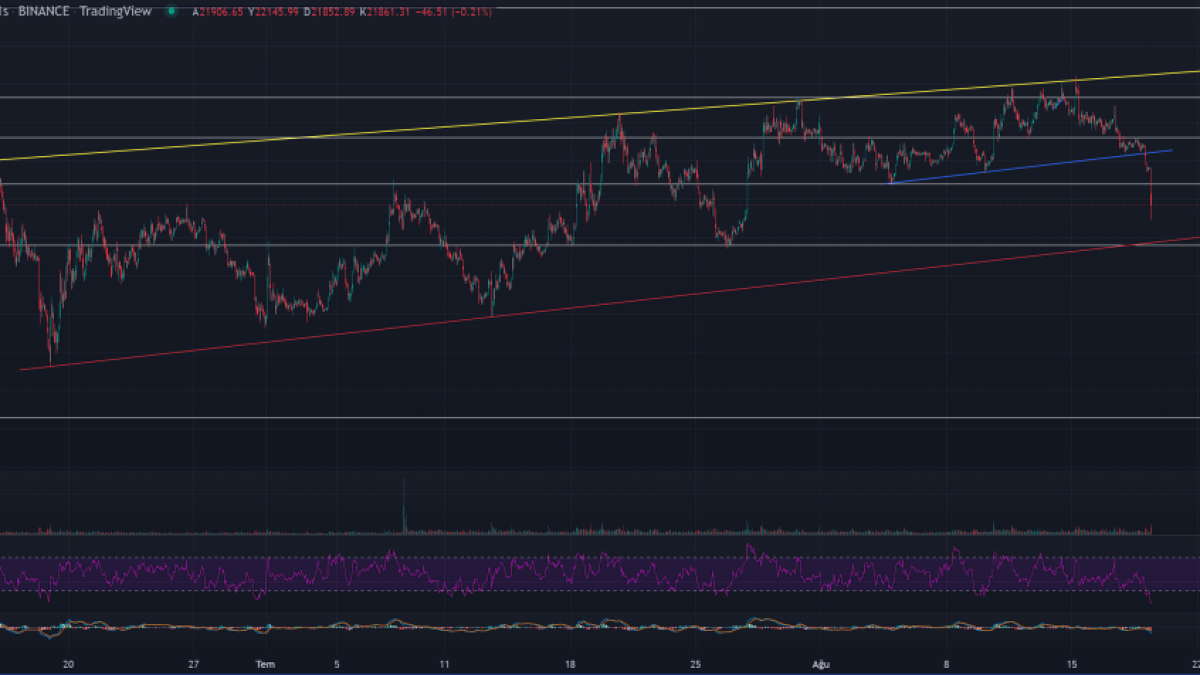Select the purple RSI indicator line
This screenshot has height=675, width=1200.
600,575
